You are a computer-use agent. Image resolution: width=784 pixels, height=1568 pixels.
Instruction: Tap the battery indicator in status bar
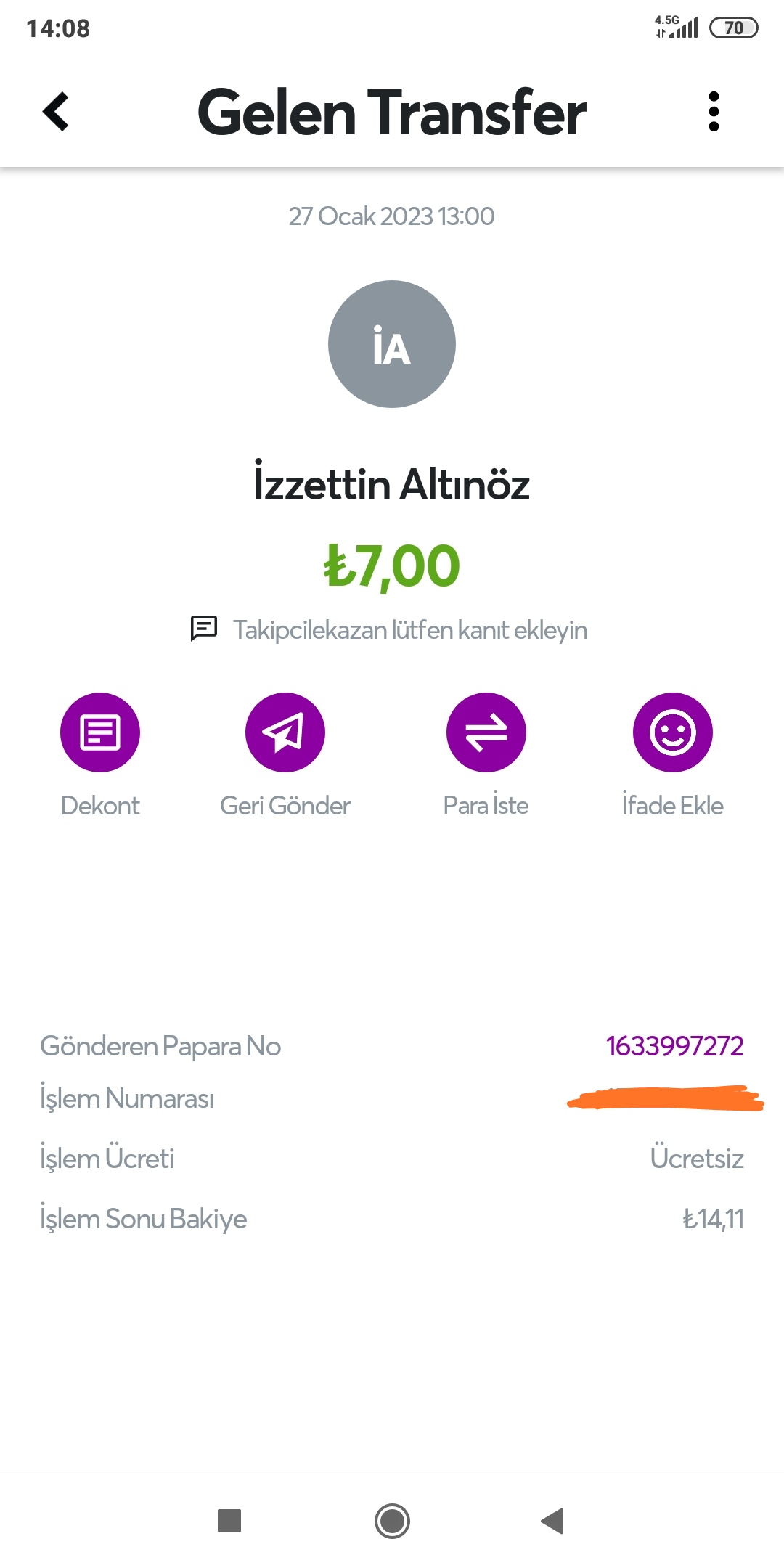coord(733,28)
